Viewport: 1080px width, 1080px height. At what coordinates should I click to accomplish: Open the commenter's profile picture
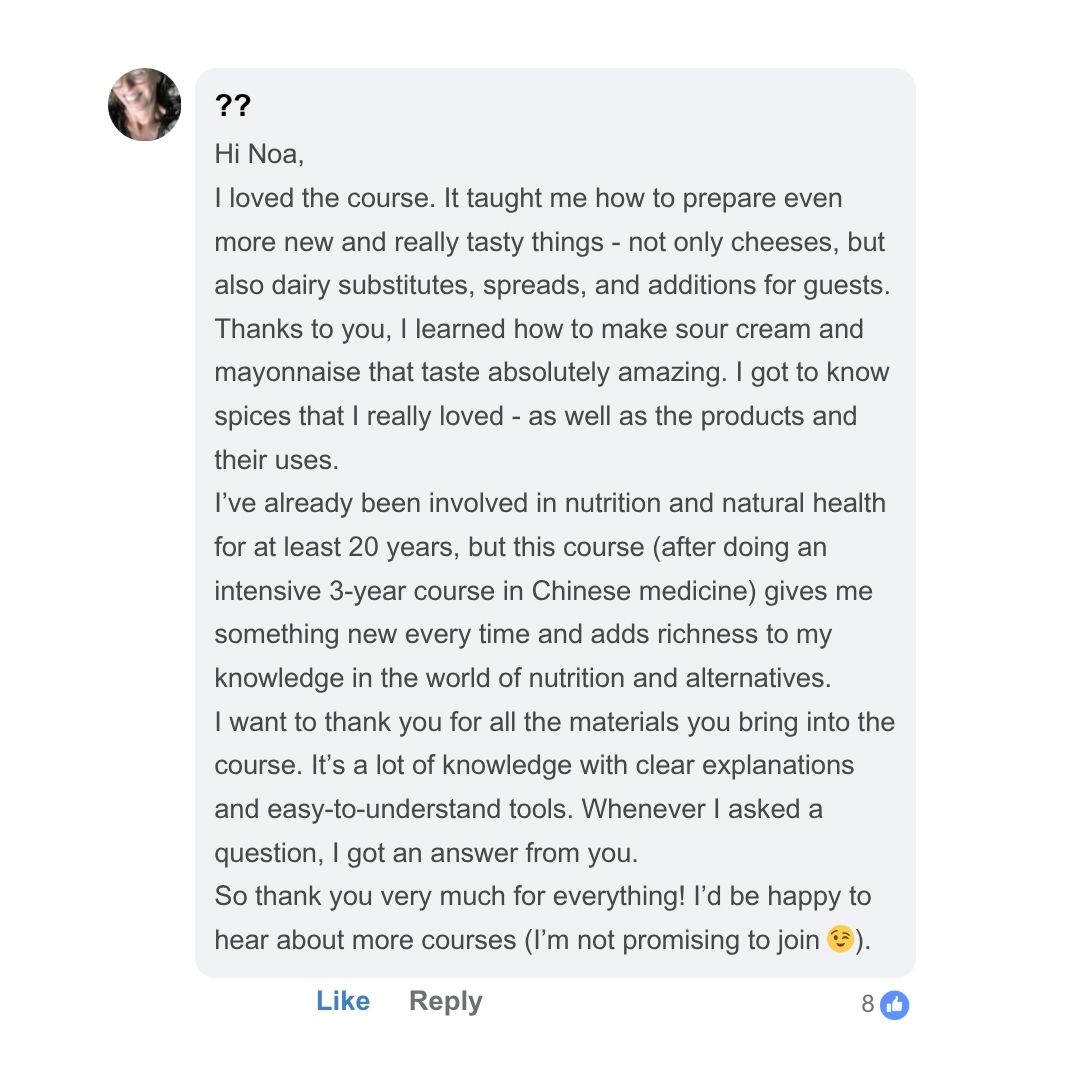click(145, 105)
